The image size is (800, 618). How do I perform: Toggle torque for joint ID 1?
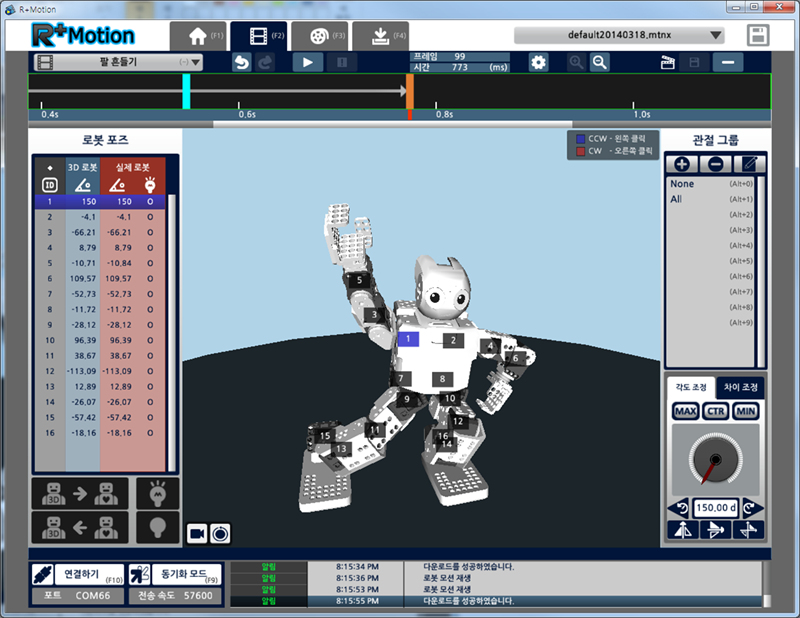pyautogui.click(x=150, y=202)
